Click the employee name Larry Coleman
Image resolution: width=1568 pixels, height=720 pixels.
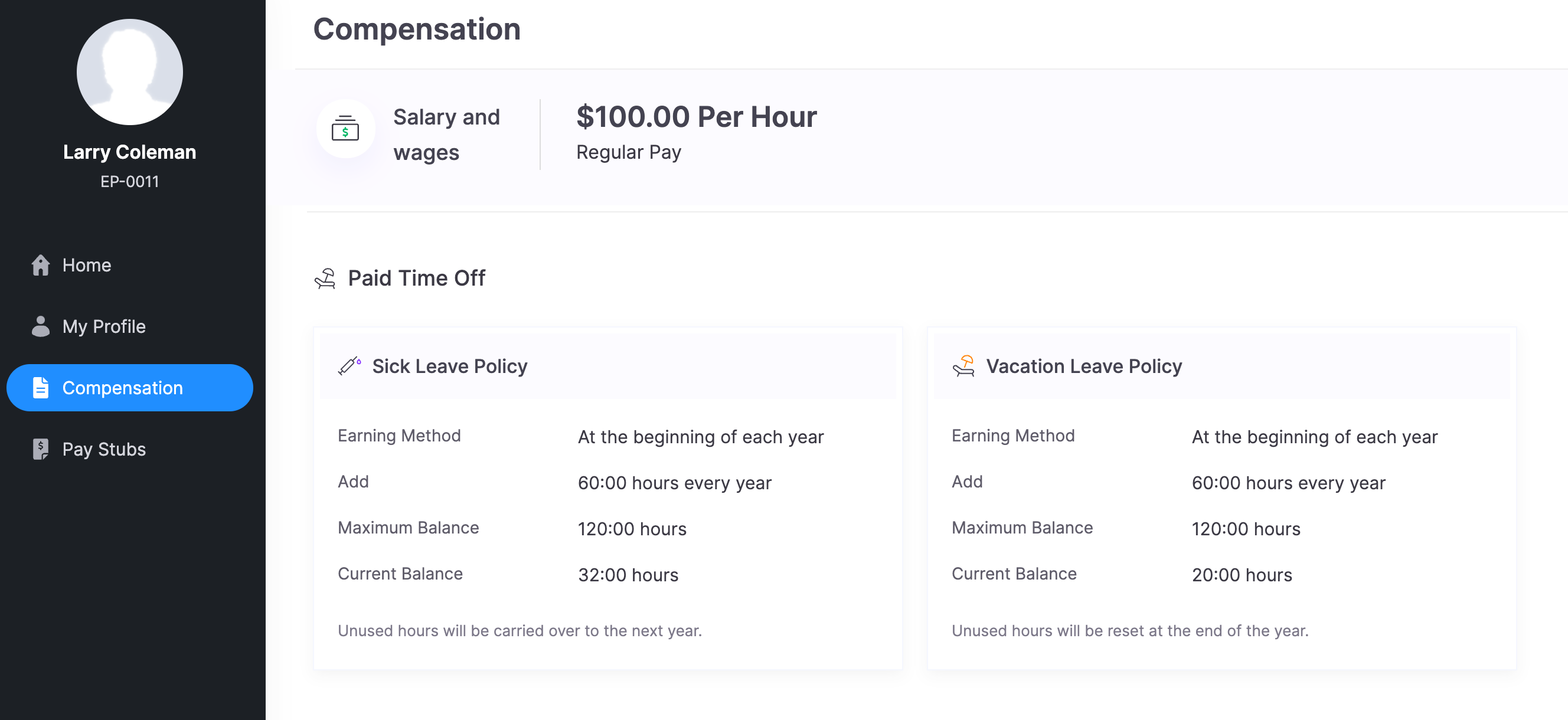click(x=130, y=152)
